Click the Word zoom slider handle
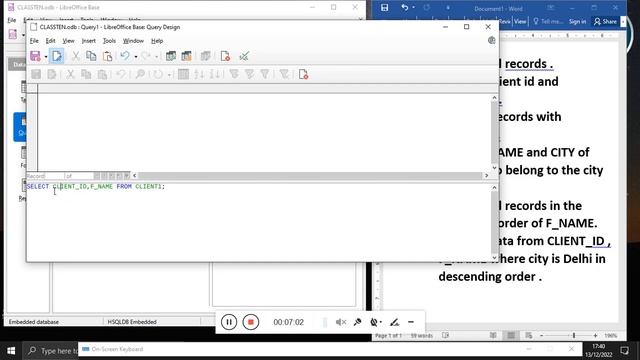 coord(573,336)
